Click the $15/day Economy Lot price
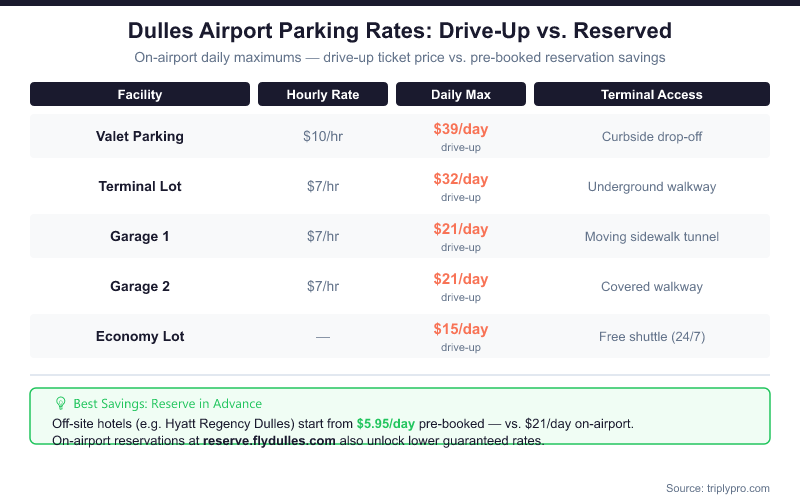The width and height of the screenshot is (800, 500). click(x=461, y=329)
